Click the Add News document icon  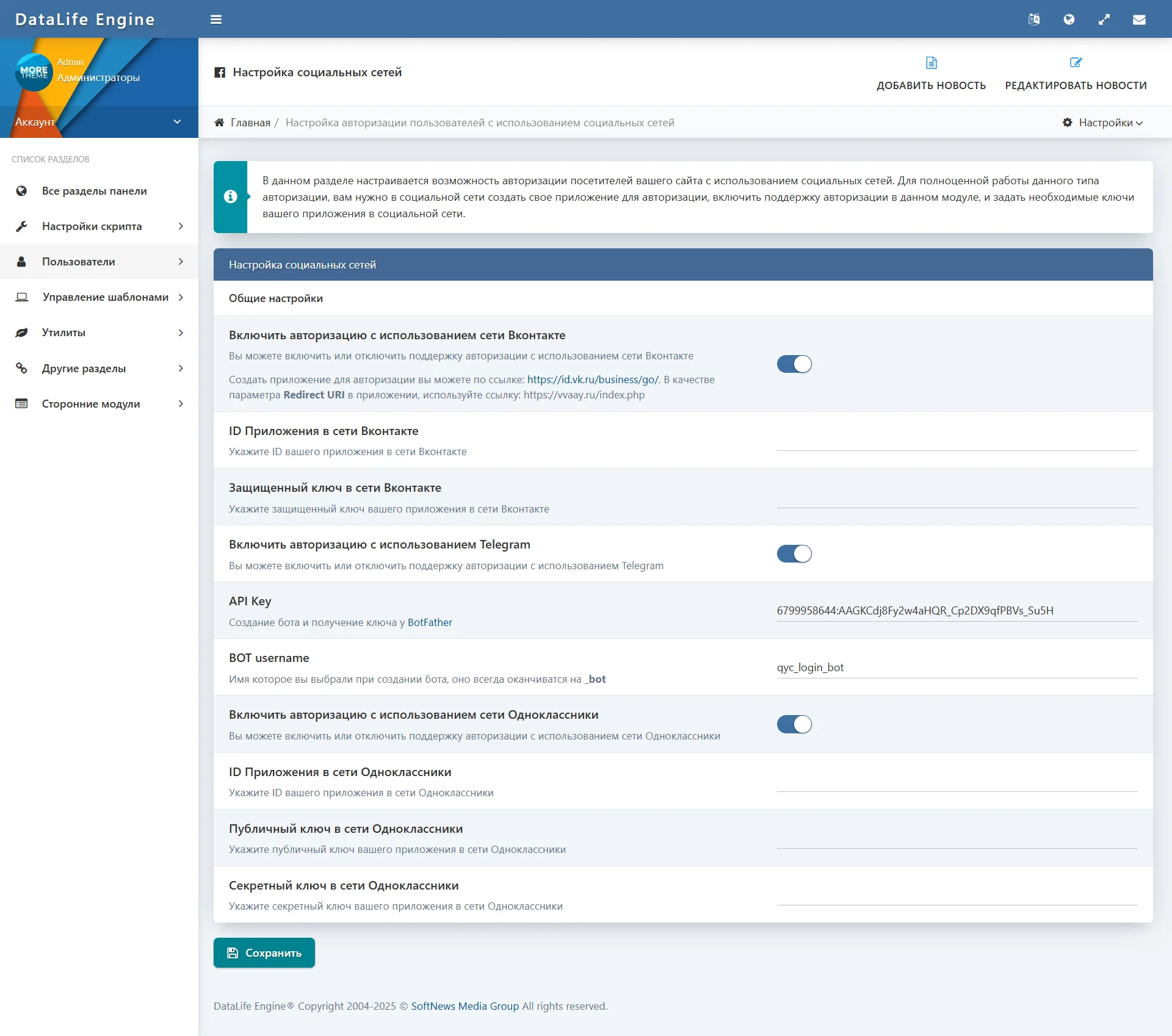click(x=931, y=63)
